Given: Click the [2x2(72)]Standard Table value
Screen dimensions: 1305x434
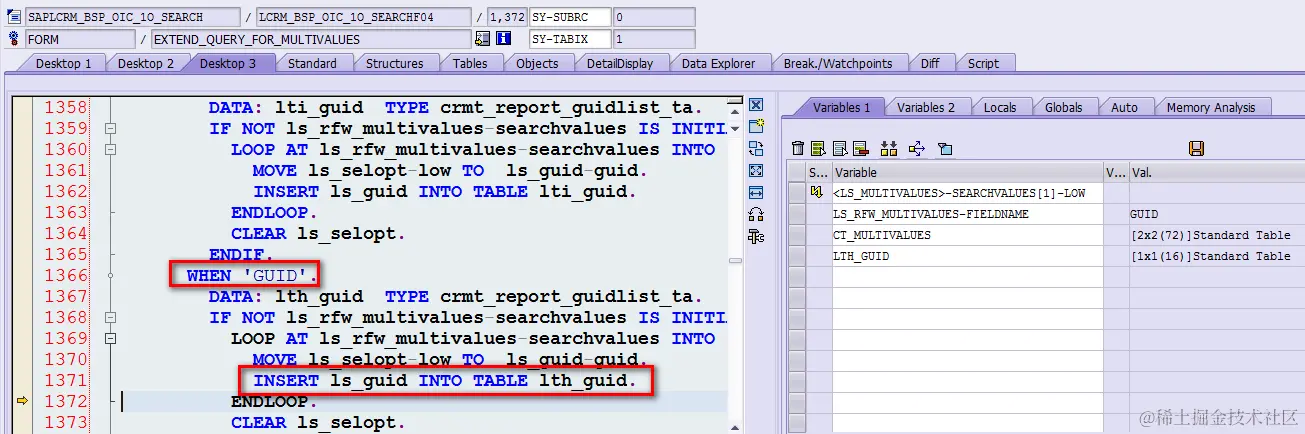Looking at the screenshot, I should point(1211,235).
